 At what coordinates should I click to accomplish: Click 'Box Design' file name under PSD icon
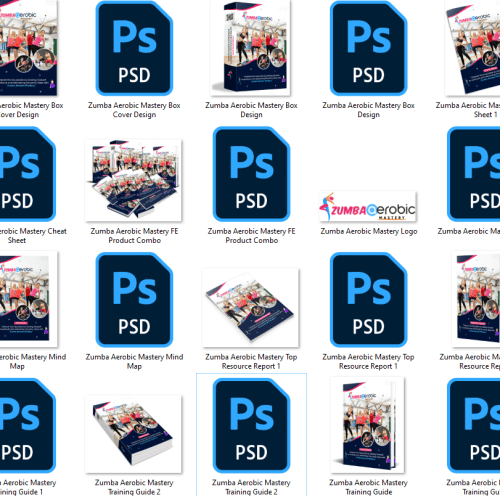click(368, 110)
